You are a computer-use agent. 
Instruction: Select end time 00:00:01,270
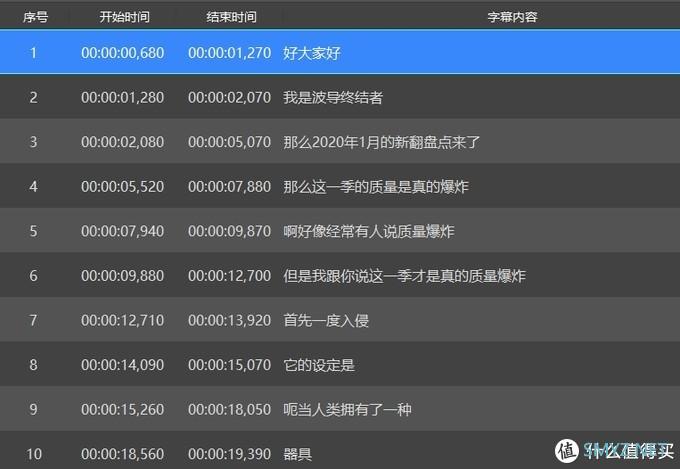pos(229,53)
